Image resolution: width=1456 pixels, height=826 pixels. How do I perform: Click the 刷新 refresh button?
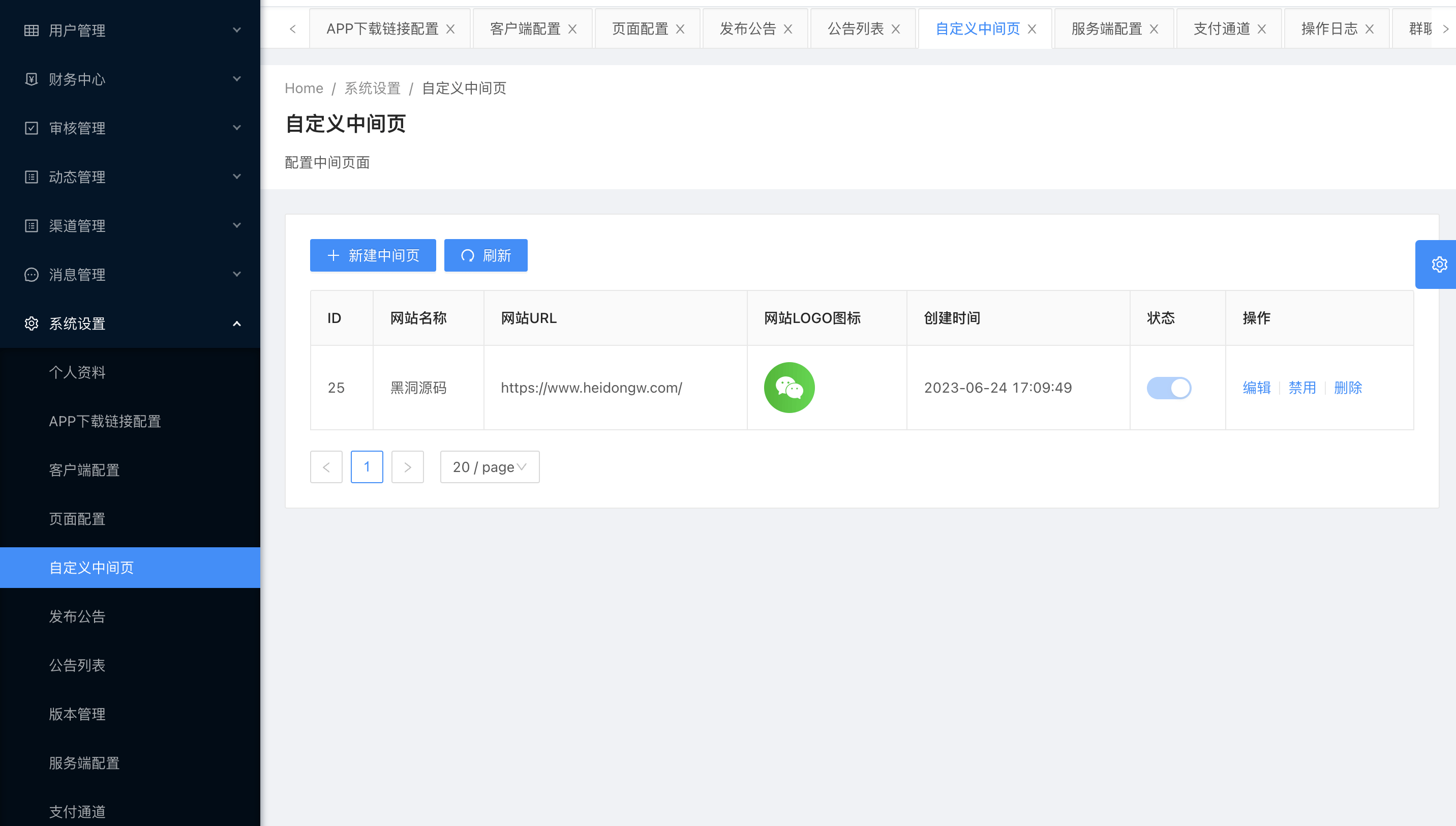point(486,255)
